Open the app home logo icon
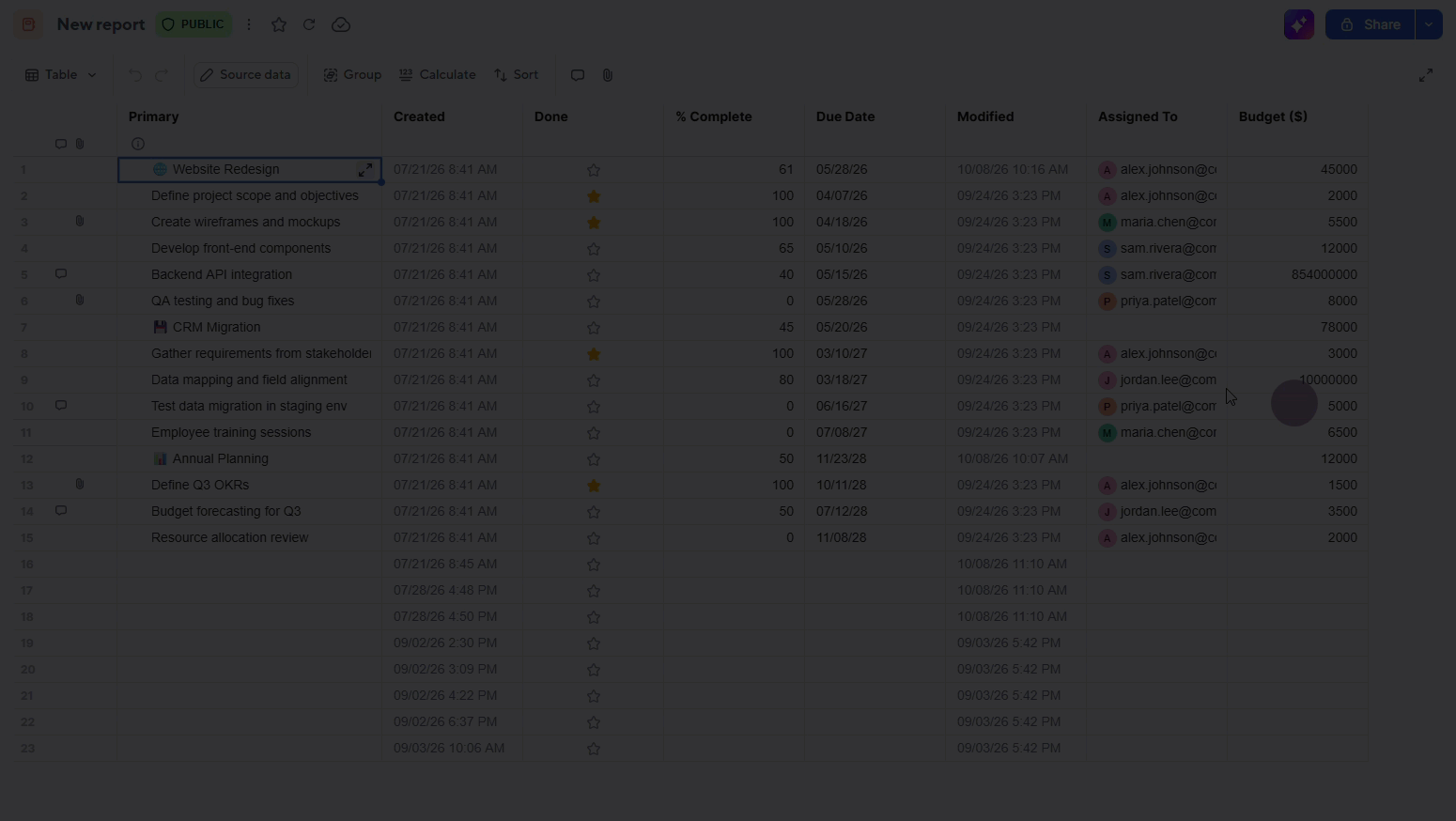Viewport: 1456px width, 821px height. 28,24
